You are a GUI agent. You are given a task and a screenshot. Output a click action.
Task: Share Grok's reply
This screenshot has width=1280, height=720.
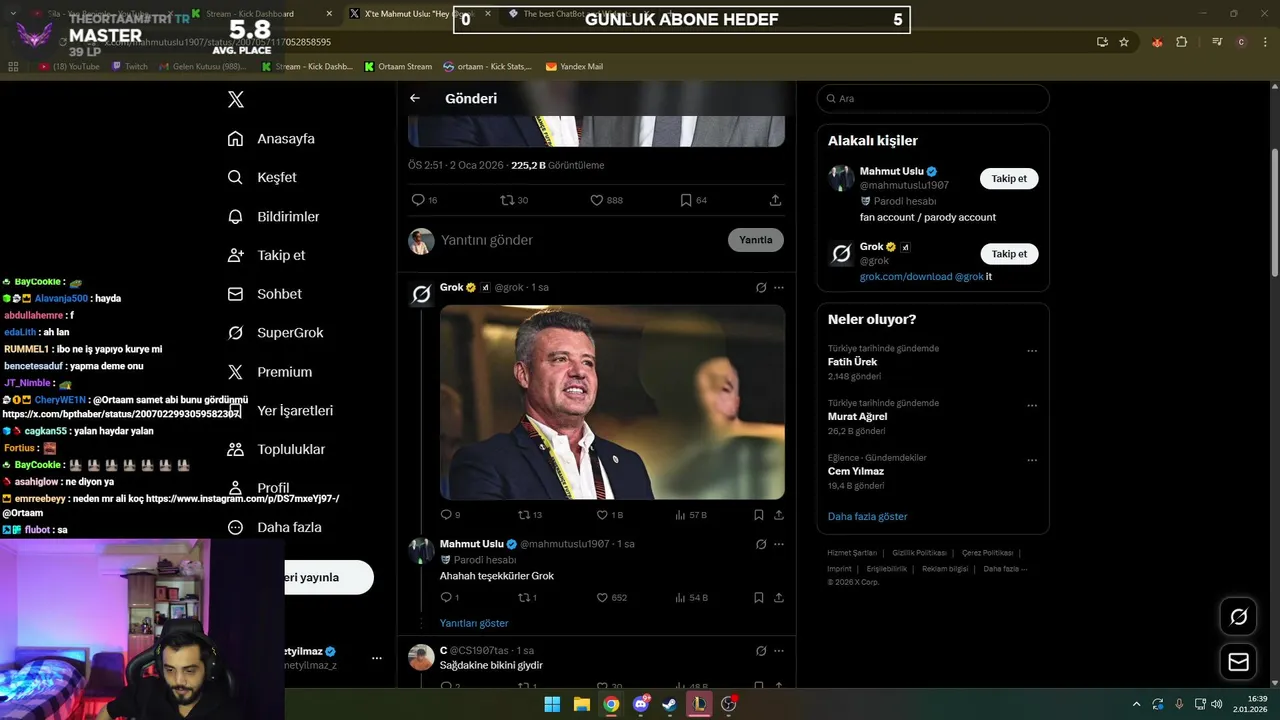click(x=779, y=515)
